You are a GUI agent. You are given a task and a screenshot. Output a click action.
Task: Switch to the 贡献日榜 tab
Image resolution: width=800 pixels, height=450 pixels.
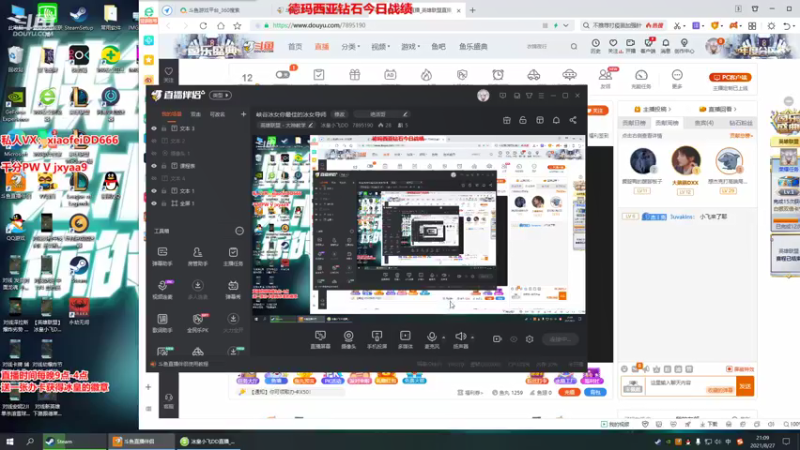point(634,123)
